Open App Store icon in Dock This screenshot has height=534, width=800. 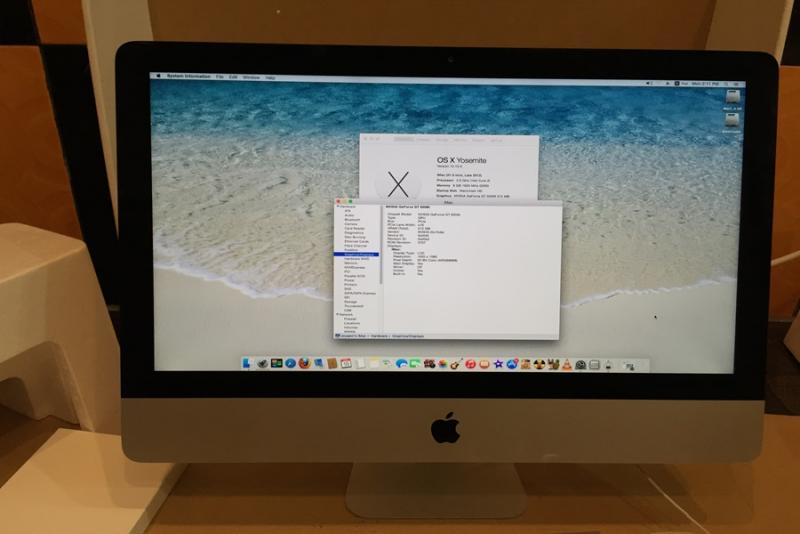click(512, 364)
